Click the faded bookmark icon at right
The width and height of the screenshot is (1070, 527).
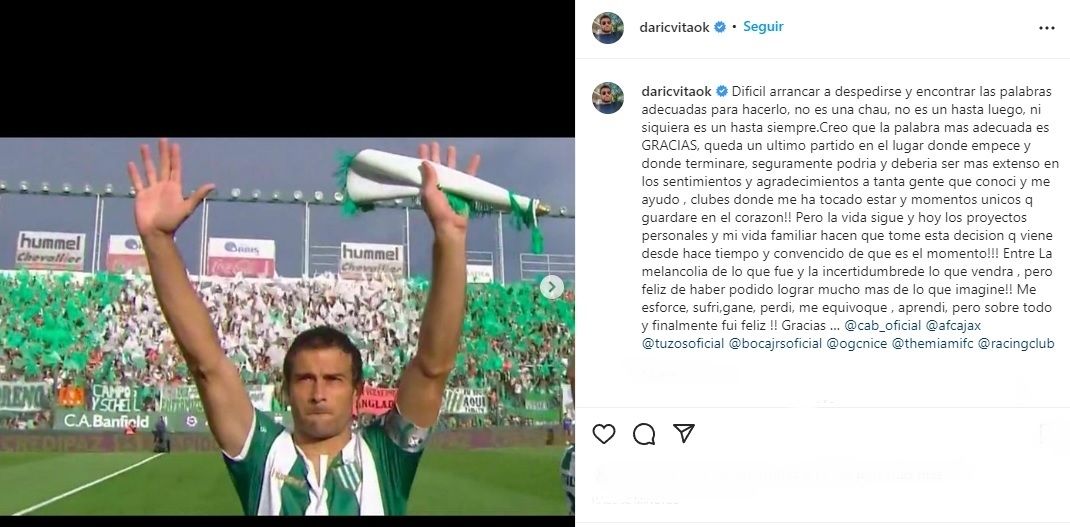pos(1045,433)
